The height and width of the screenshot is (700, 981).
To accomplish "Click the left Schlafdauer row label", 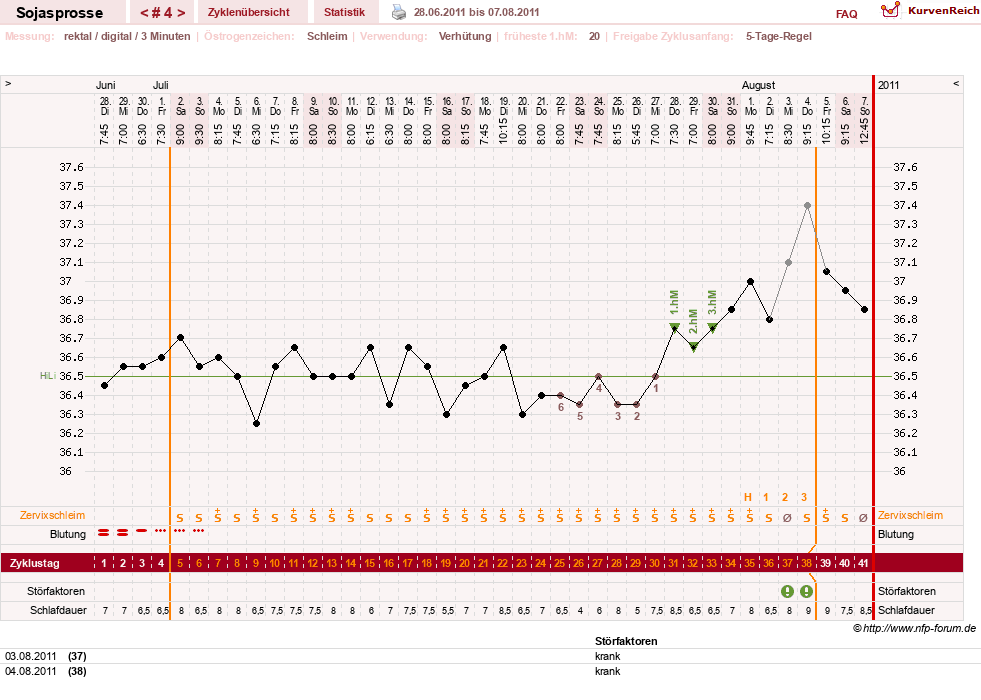I will point(58,610).
